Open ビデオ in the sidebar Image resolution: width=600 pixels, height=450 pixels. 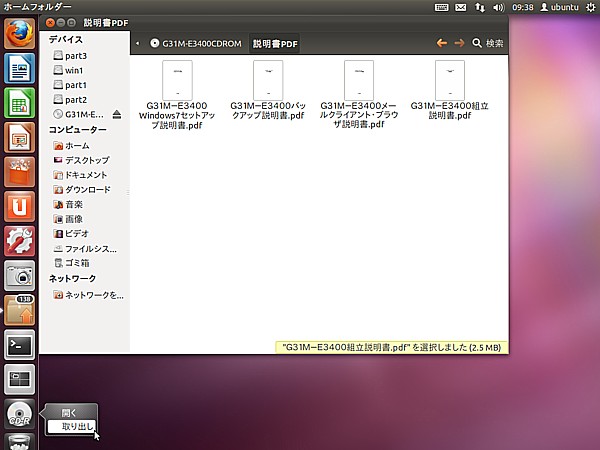click(71, 233)
